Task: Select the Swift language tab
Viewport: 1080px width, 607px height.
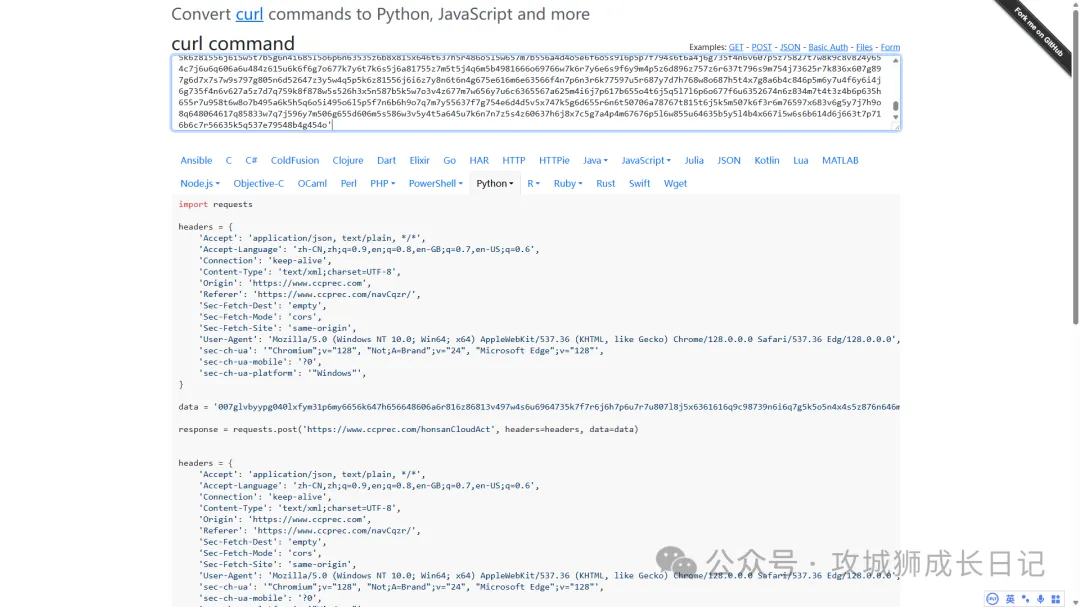Action: (639, 183)
